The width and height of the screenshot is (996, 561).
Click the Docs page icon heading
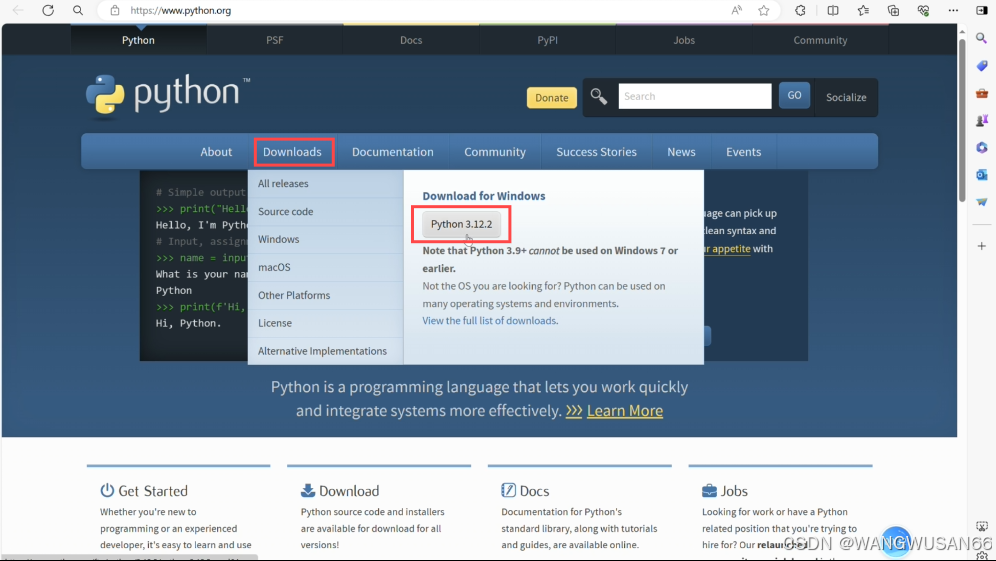[508, 490]
